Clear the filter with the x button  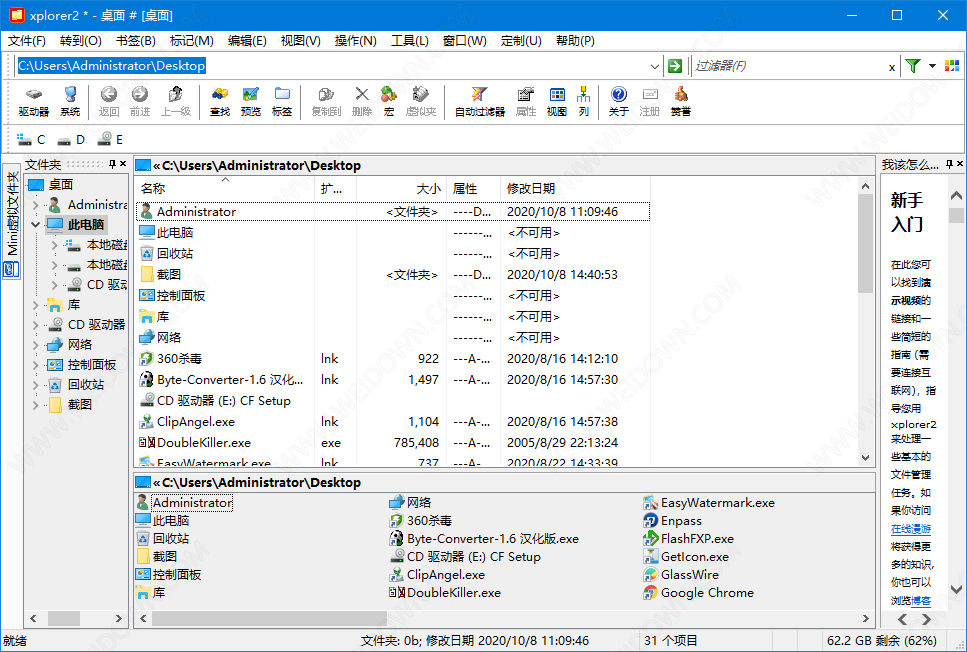pos(892,67)
